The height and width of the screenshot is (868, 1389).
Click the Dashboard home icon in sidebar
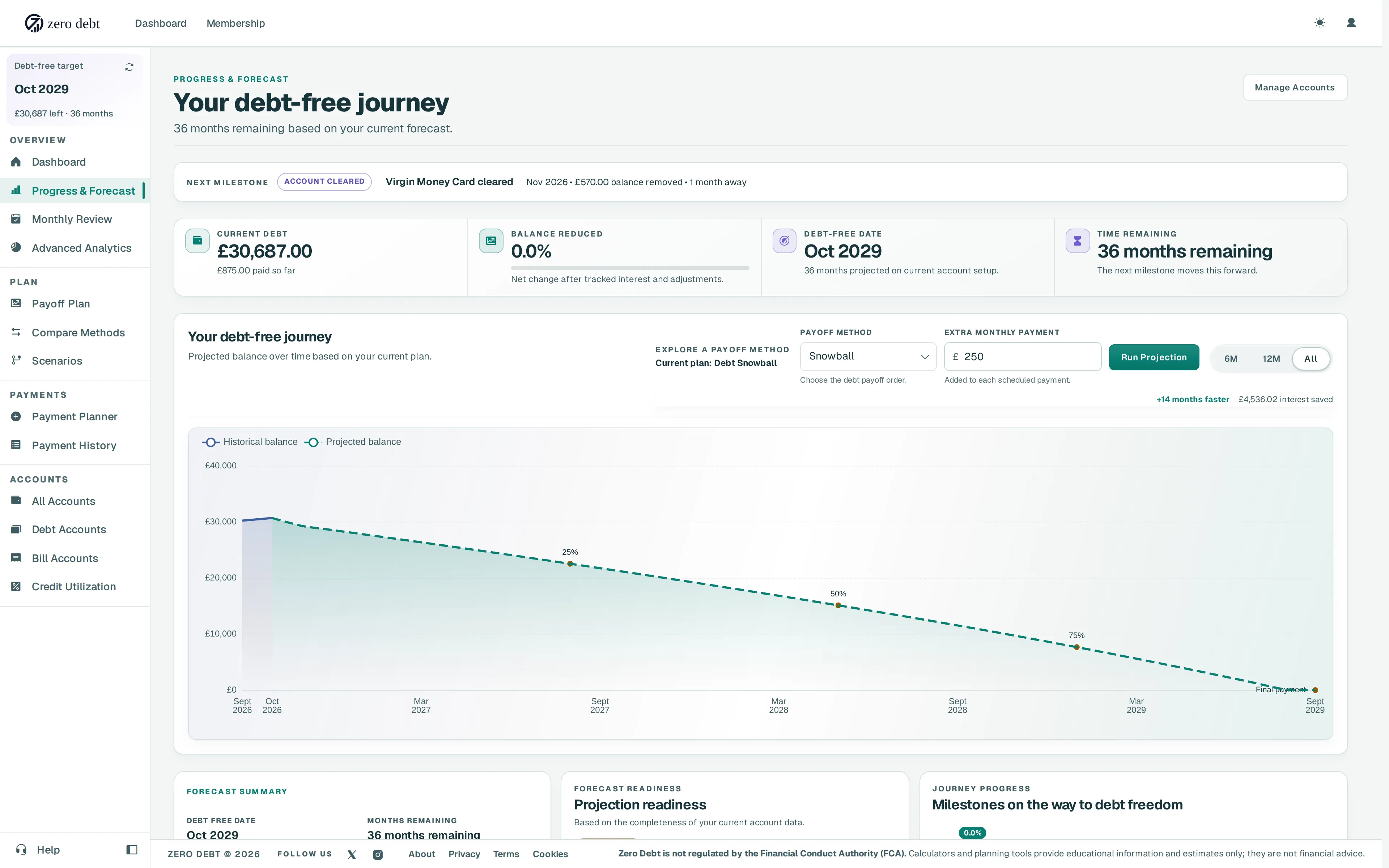coord(16,162)
